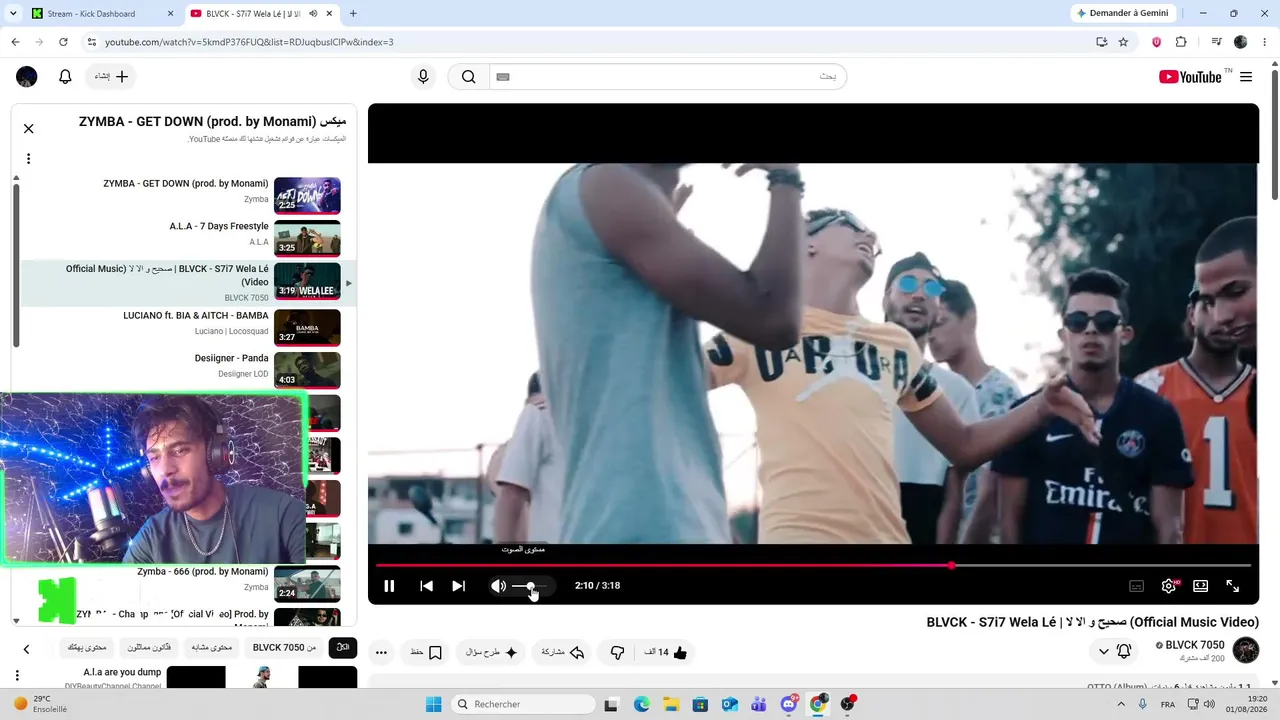
Task: Open the Windows Start menu
Action: point(433,704)
